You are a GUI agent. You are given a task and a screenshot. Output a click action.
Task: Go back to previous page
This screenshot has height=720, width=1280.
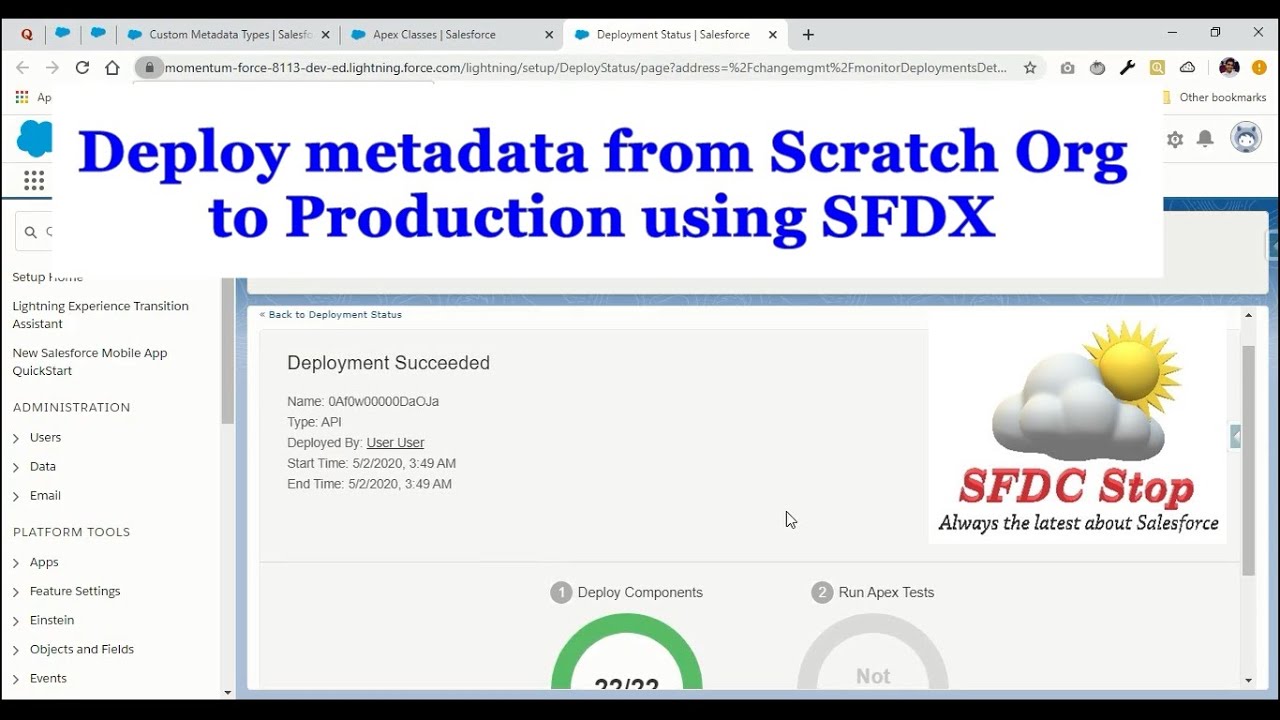[x=22, y=67]
